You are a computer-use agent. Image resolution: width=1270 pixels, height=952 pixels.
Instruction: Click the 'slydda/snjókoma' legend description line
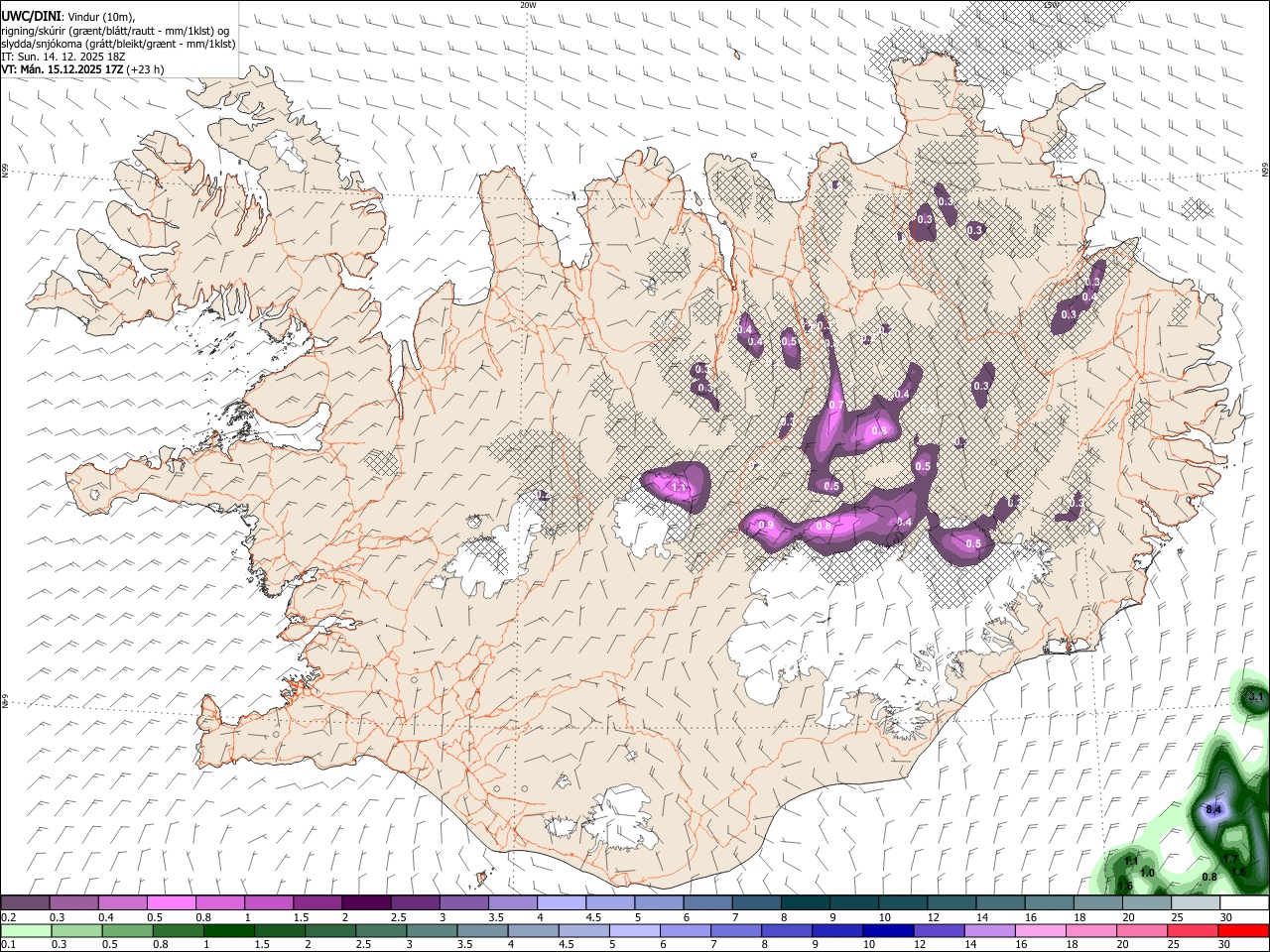(x=118, y=44)
